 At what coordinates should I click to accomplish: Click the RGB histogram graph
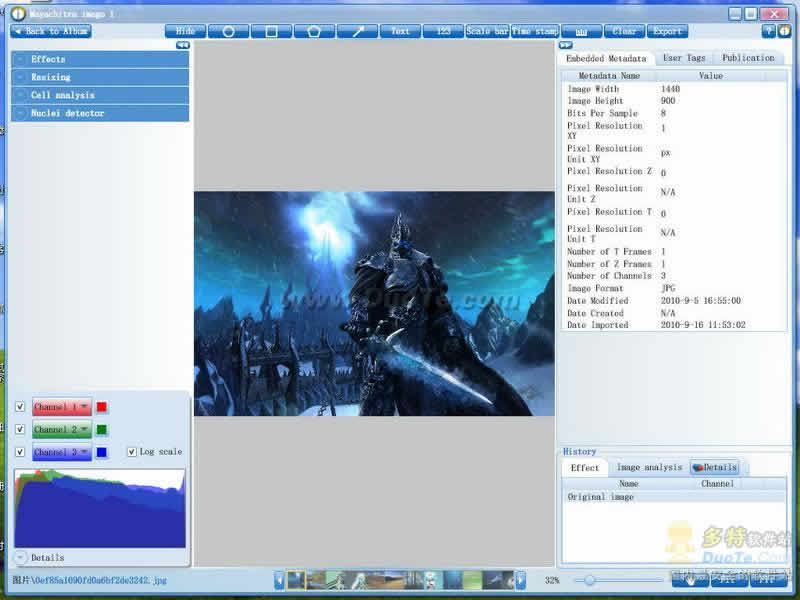tap(100, 508)
